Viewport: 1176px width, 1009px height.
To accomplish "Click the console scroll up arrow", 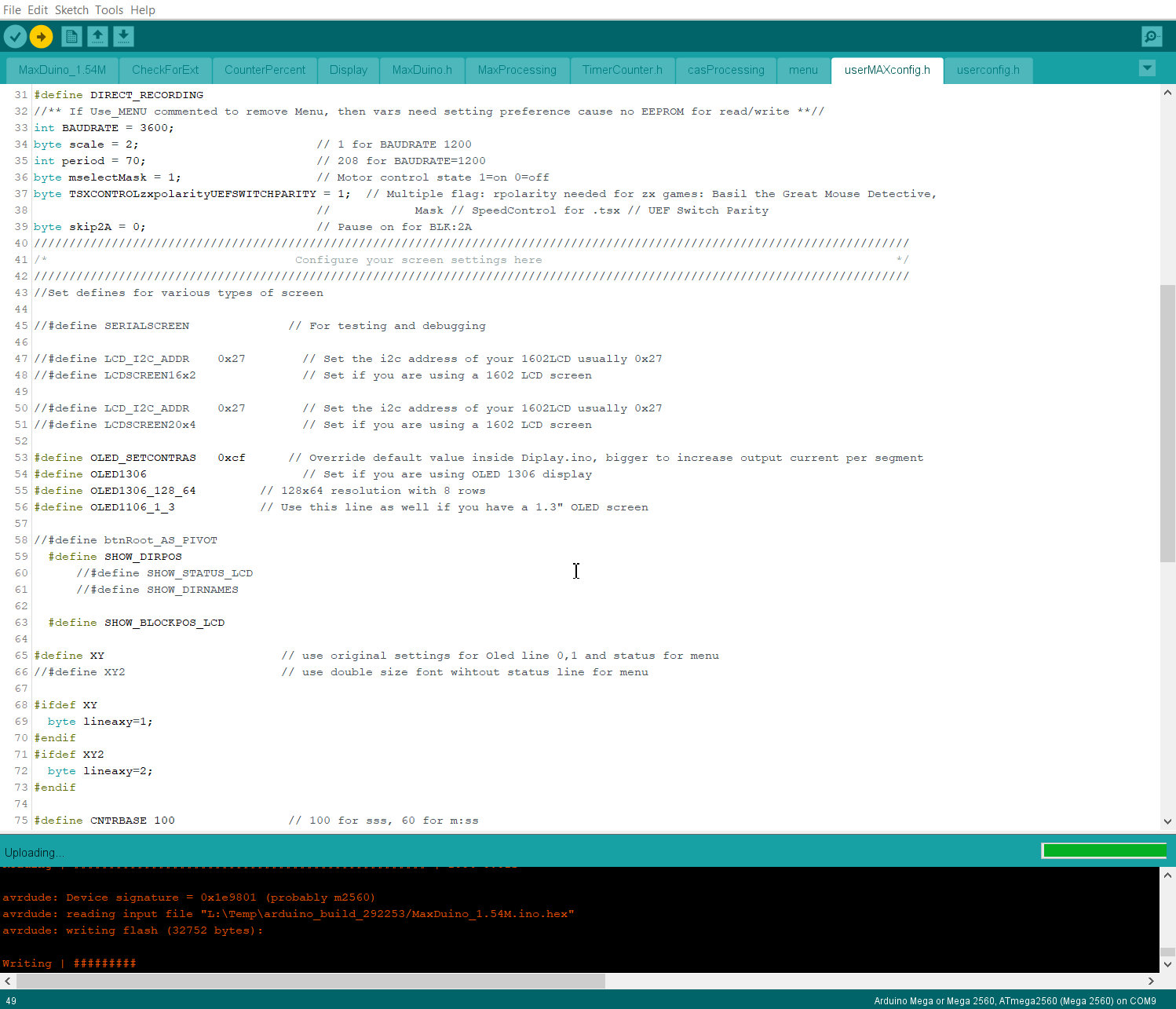I will [x=1167, y=874].
